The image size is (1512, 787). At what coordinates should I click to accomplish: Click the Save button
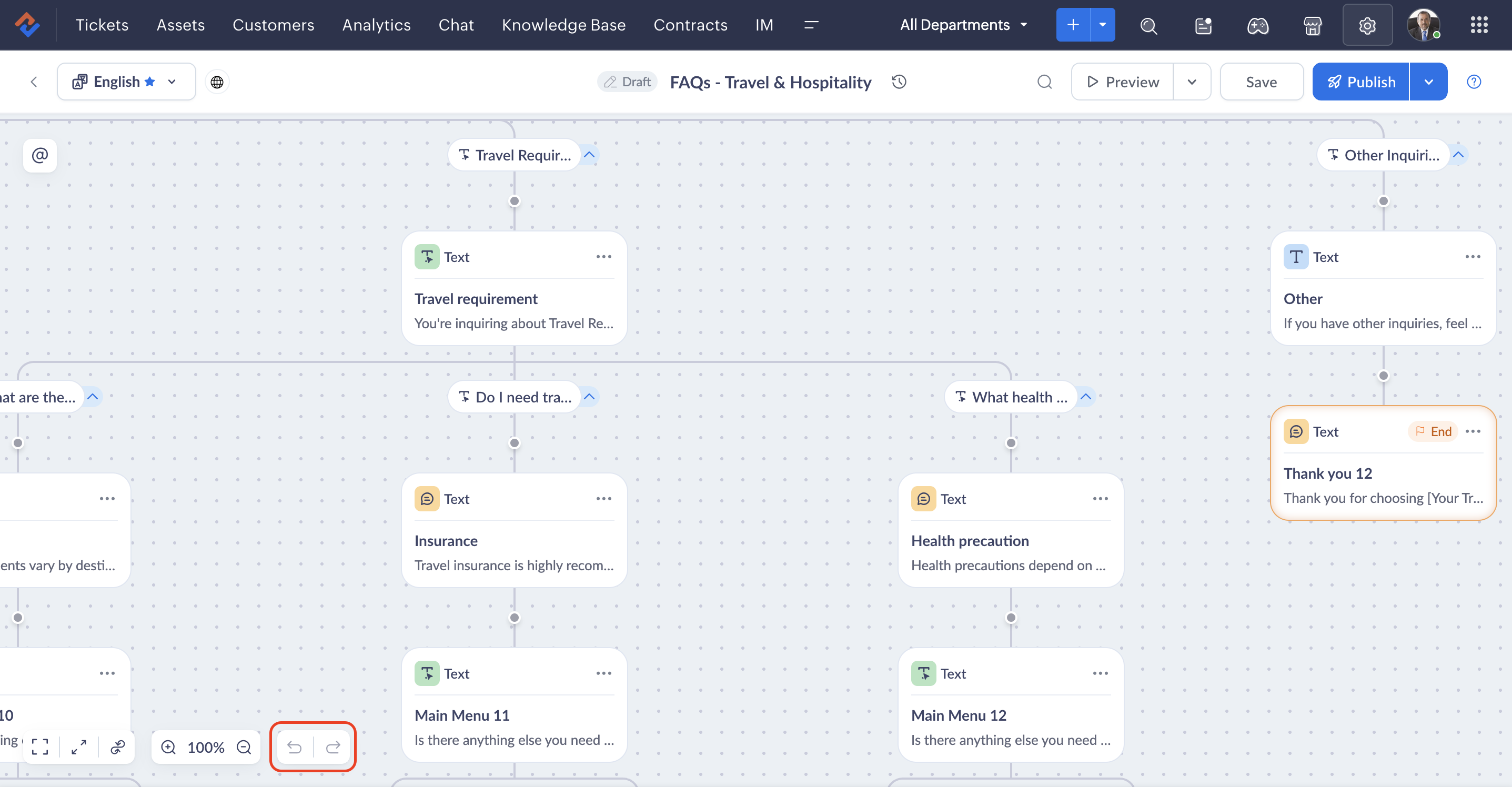[1261, 82]
